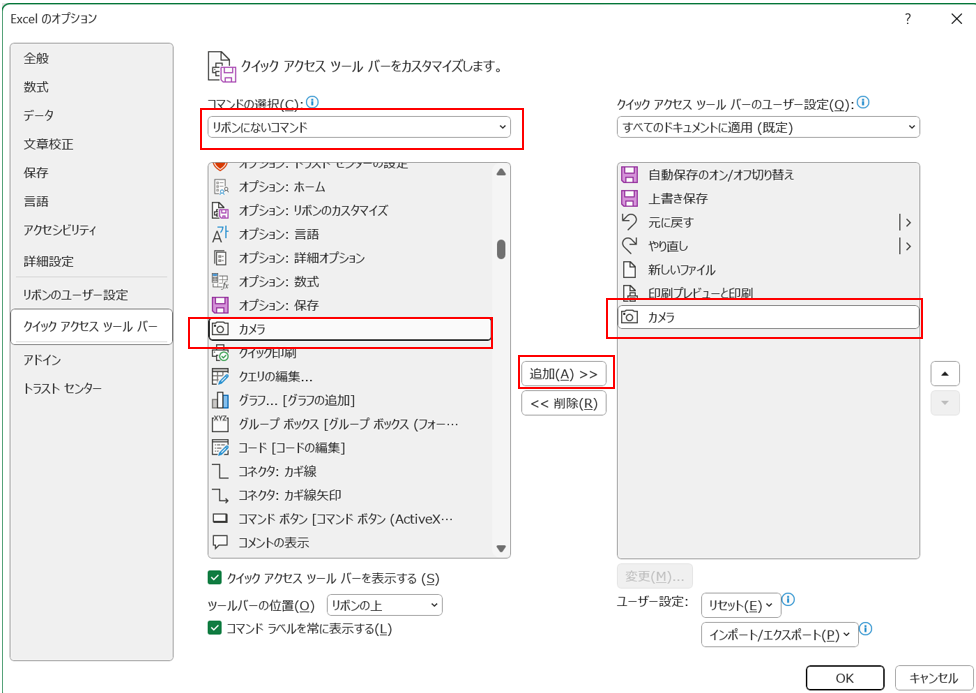Click the オプション: 保存 floppy icon
The width and height of the screenshot is (976, 693).
pyautogui.click(x=220, y=305)
